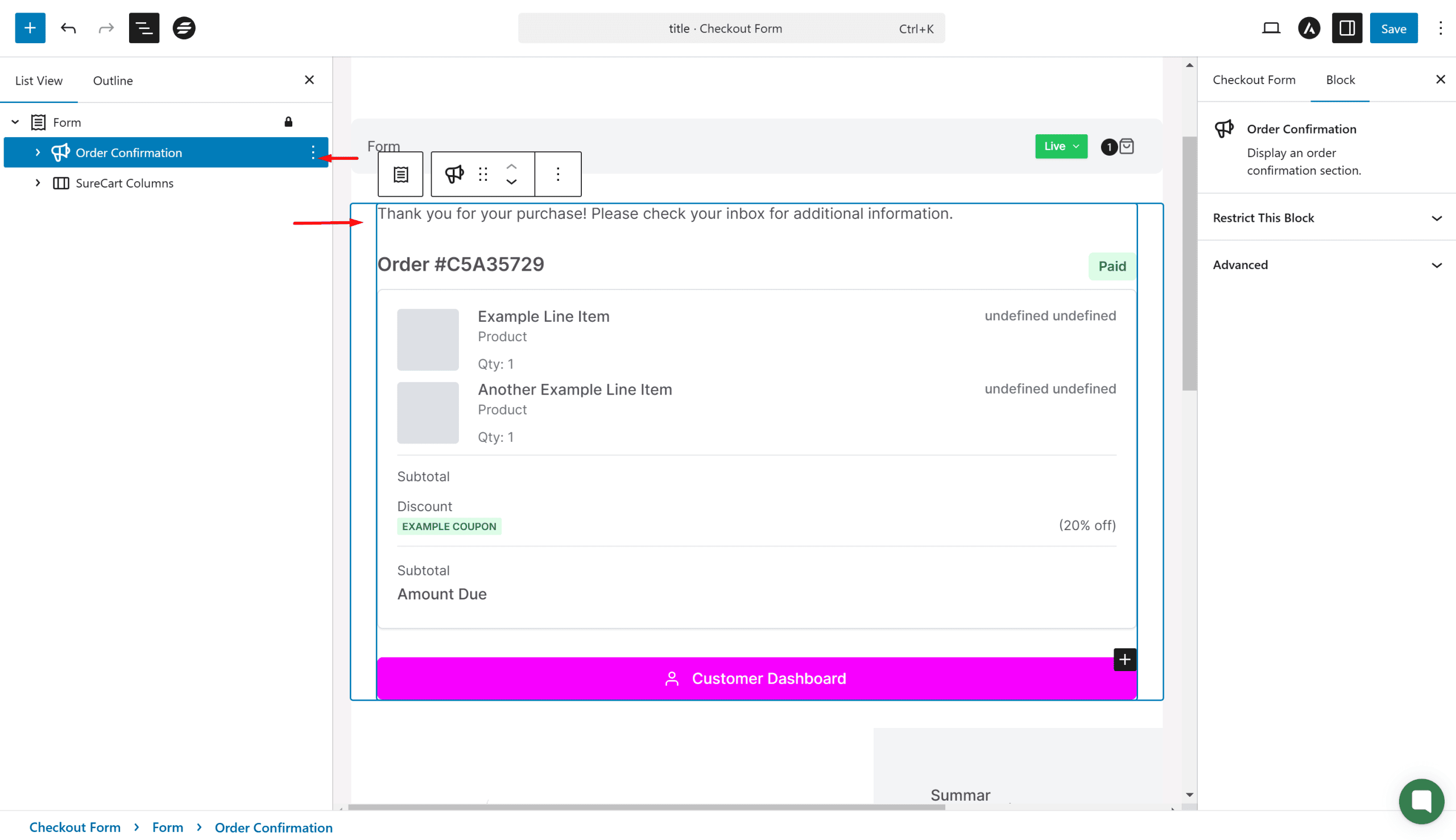The image size is (1456, 840).
Task: Toggle the document overview list icon
Action: click(144, 28)
